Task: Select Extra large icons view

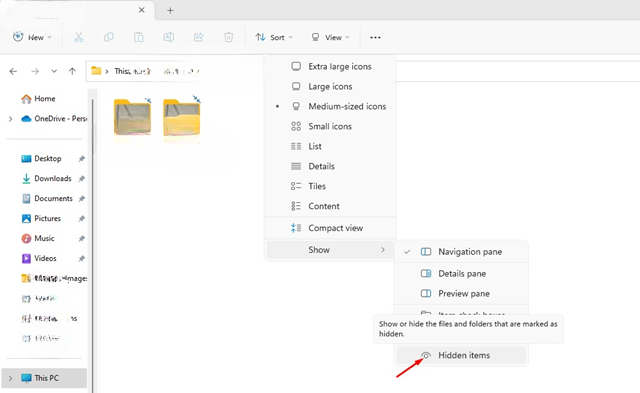Action: (x=330, y=67)
